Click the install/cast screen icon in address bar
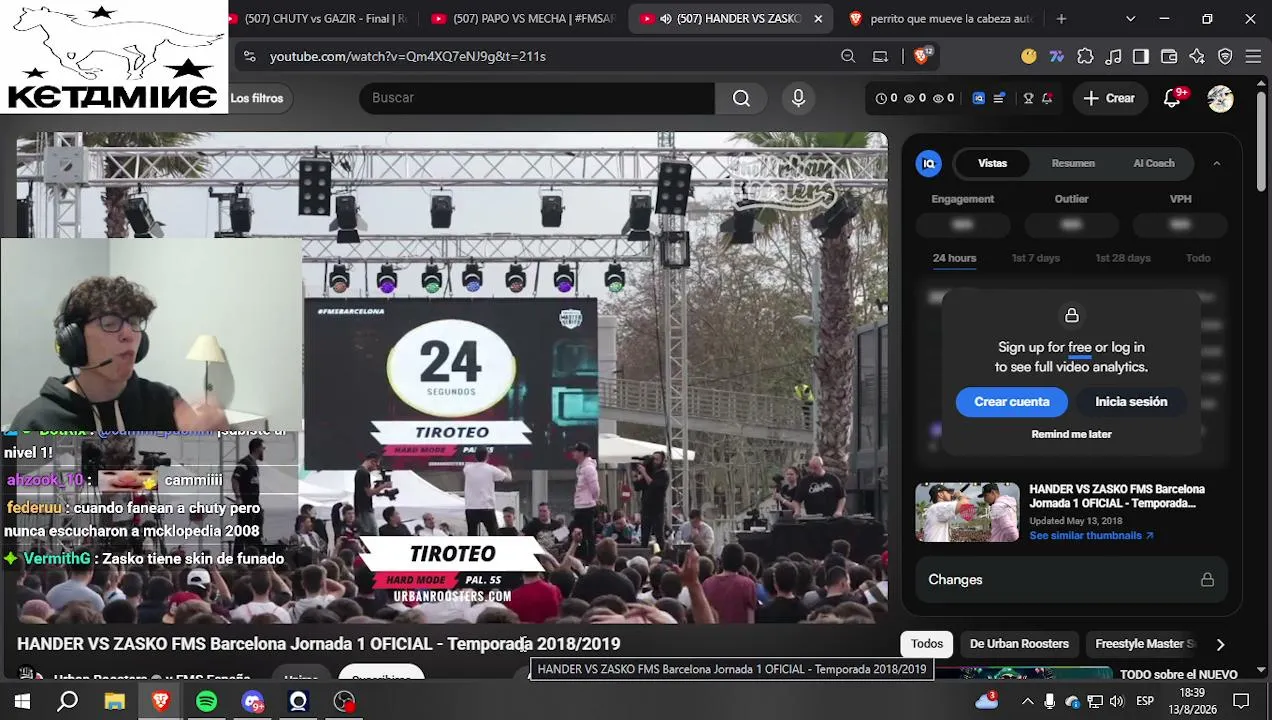This screenshot has width=1272, height=720. [x=880, y=56]
